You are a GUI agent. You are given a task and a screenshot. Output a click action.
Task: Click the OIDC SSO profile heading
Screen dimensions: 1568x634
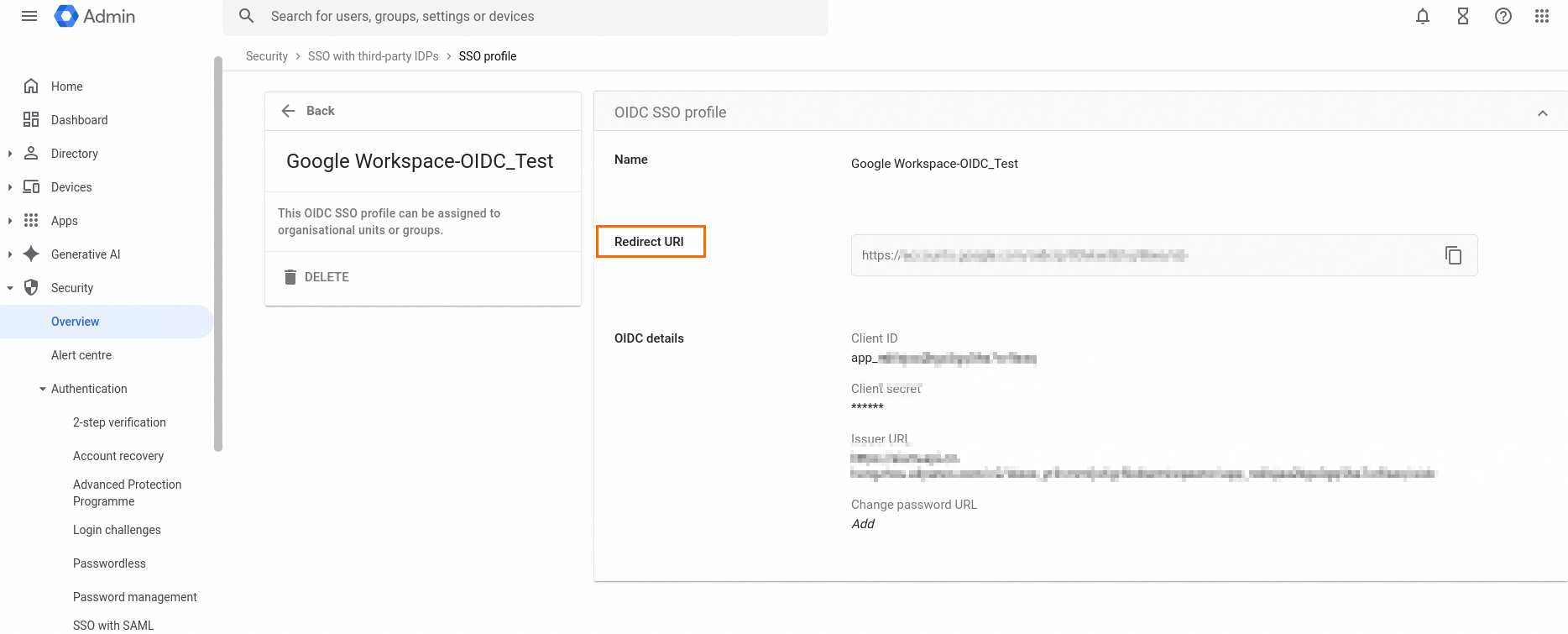click(671, 113)
